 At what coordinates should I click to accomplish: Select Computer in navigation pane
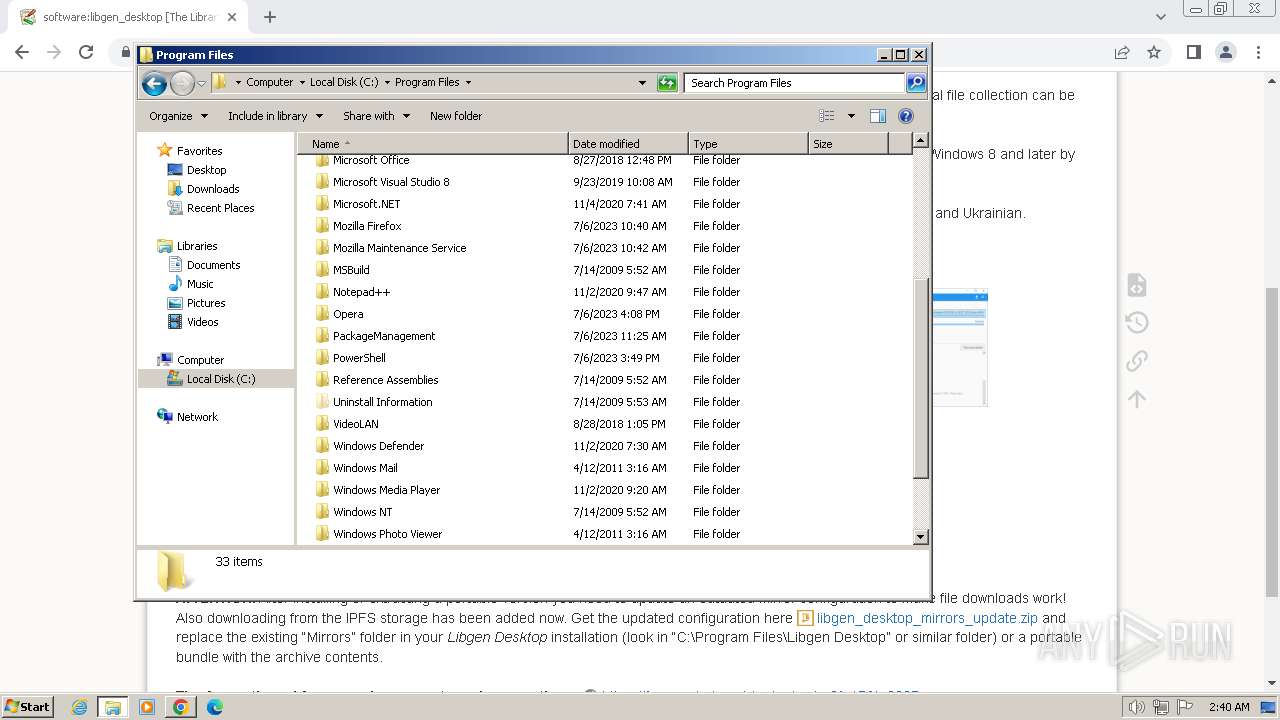point(200,360)
